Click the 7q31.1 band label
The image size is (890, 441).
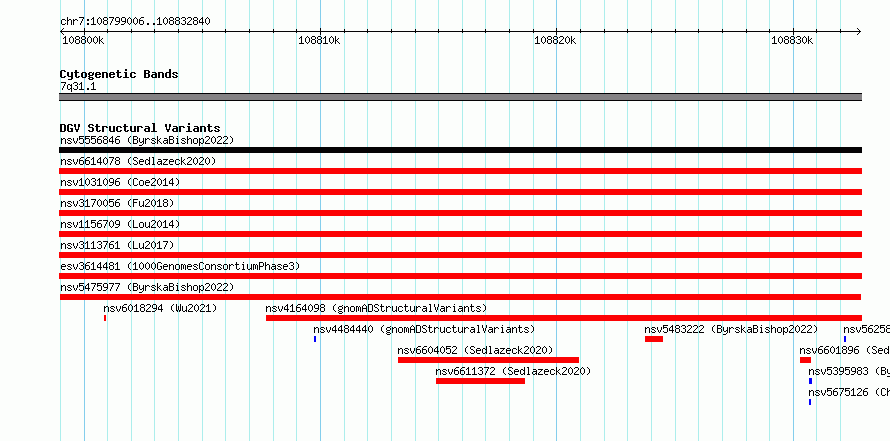78,86
